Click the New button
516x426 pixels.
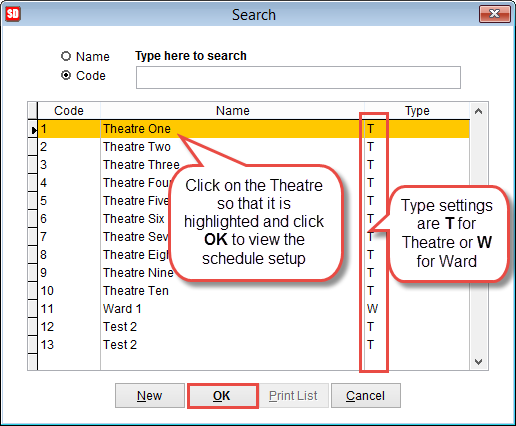point(150,396)
